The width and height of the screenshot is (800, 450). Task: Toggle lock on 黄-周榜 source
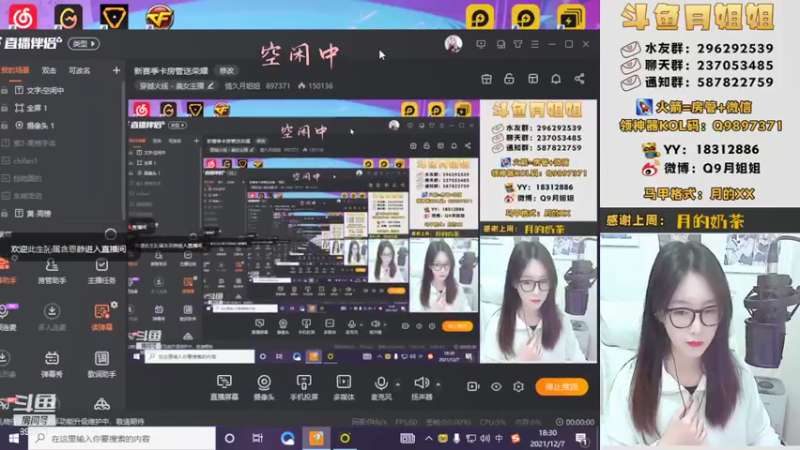(x=5, y=213)
